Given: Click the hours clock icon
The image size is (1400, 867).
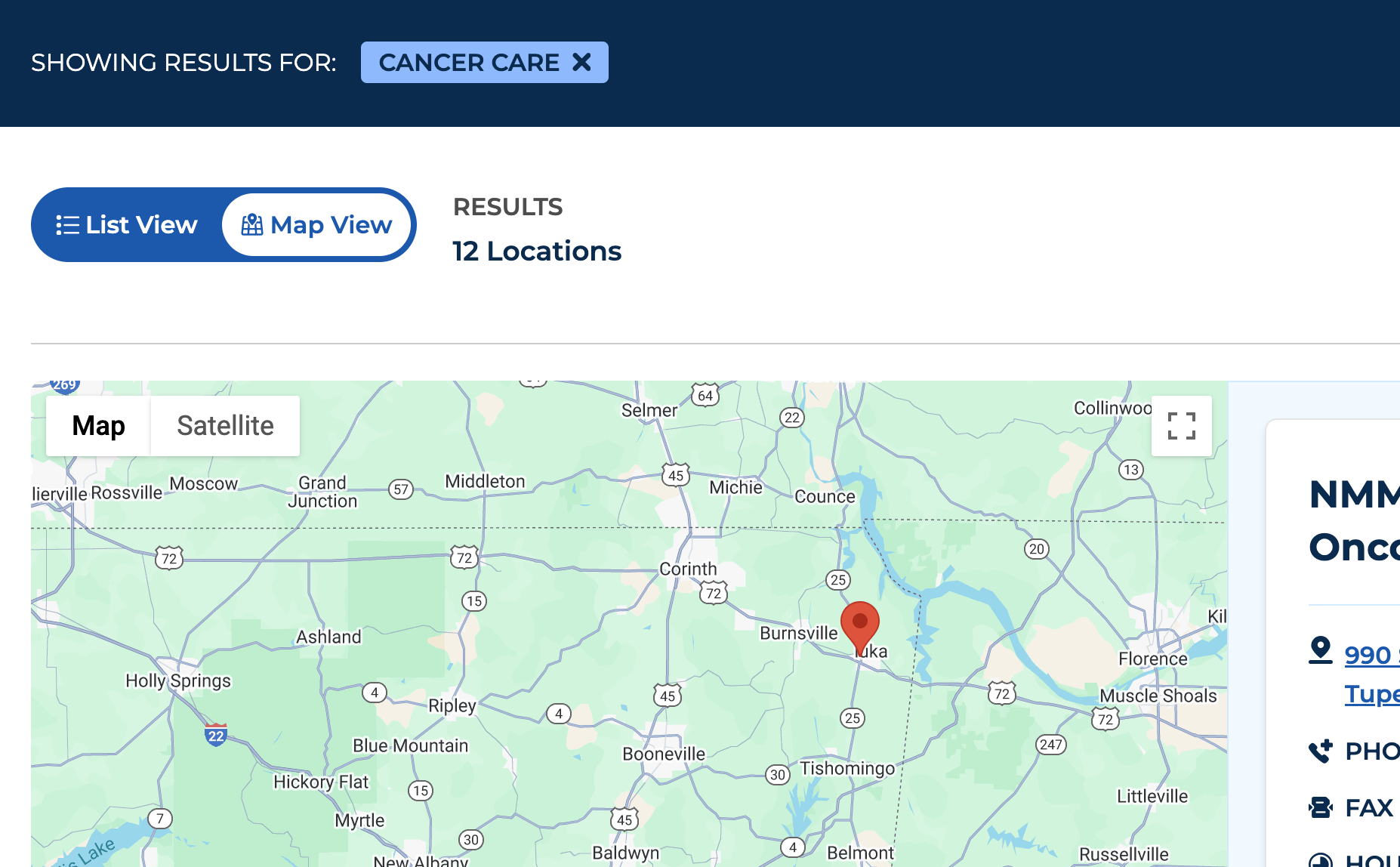Looking at the screenshot, I should [x=1321, y=859].
